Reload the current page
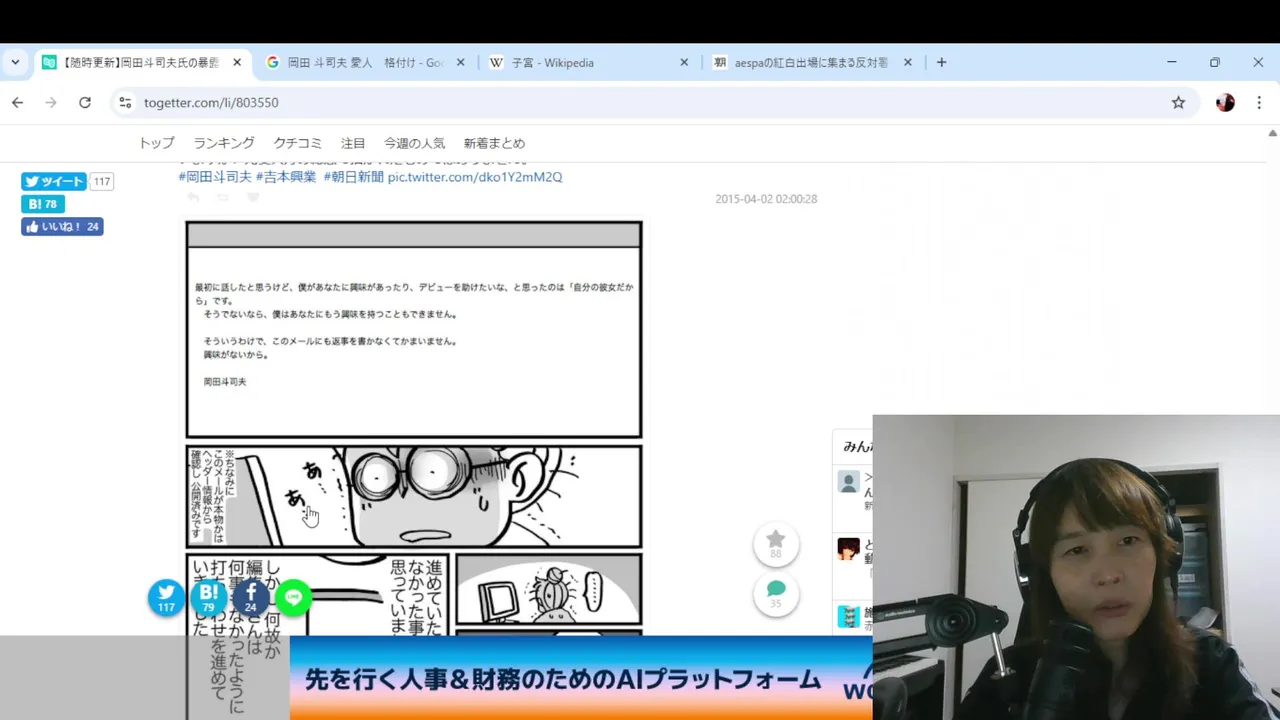This screenshot has height=720, width=1280. point(85,102)
